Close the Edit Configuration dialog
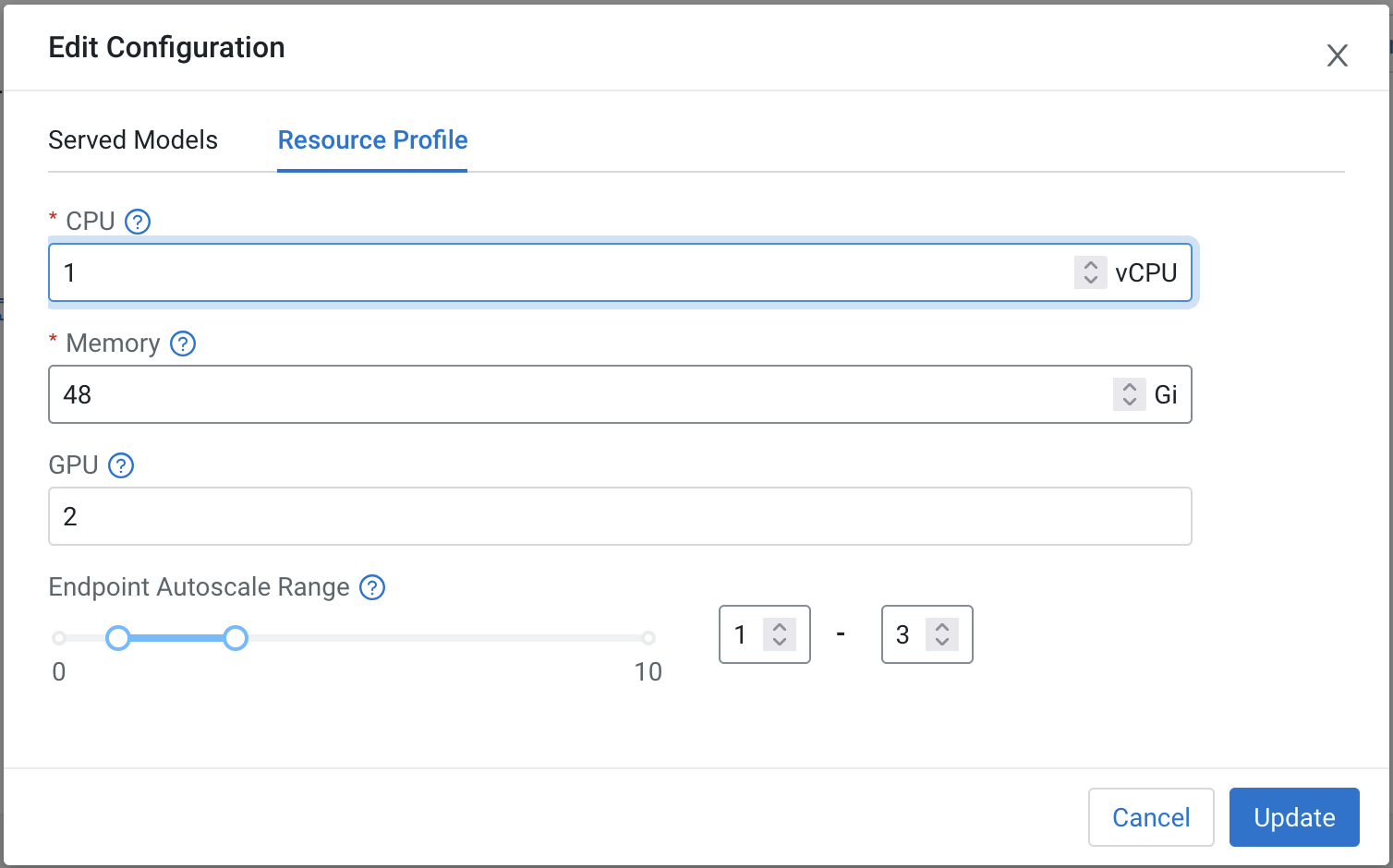The height and width of the screenshot is (868, 1393). (x=1337, y=55)
